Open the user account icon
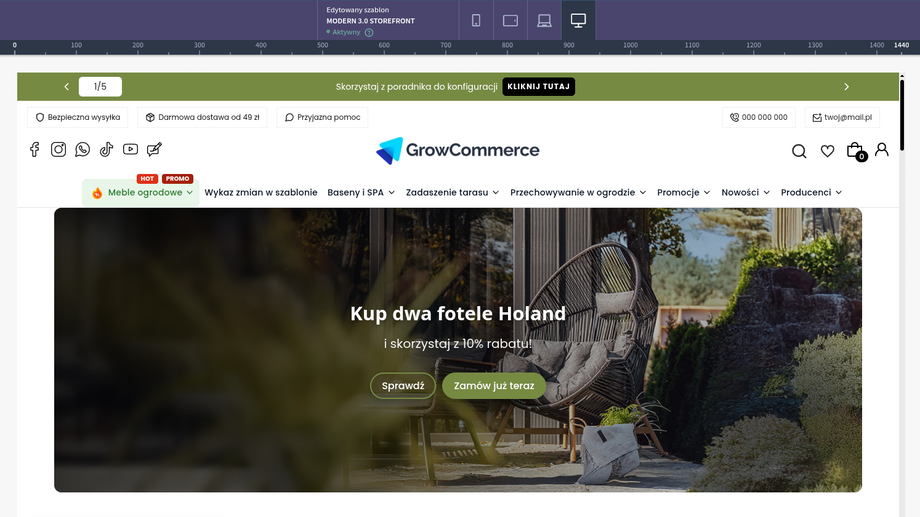 pos(881,150)
